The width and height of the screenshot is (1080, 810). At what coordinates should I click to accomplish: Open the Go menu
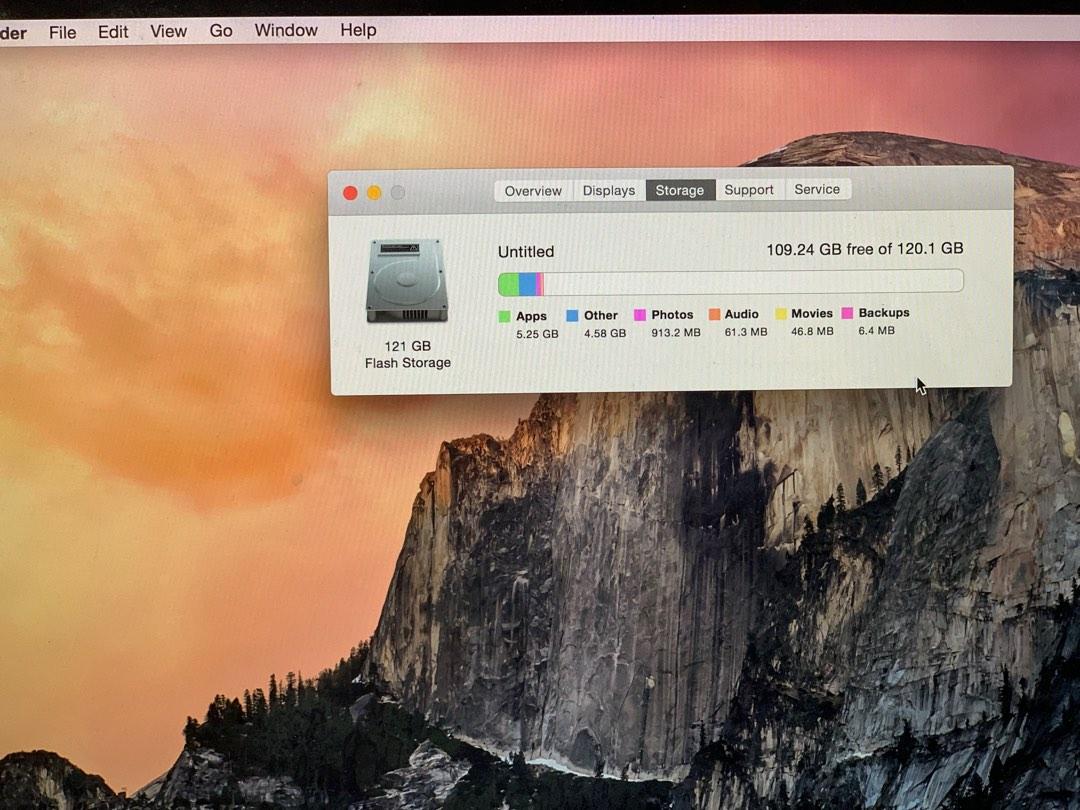tap(221, 31)
